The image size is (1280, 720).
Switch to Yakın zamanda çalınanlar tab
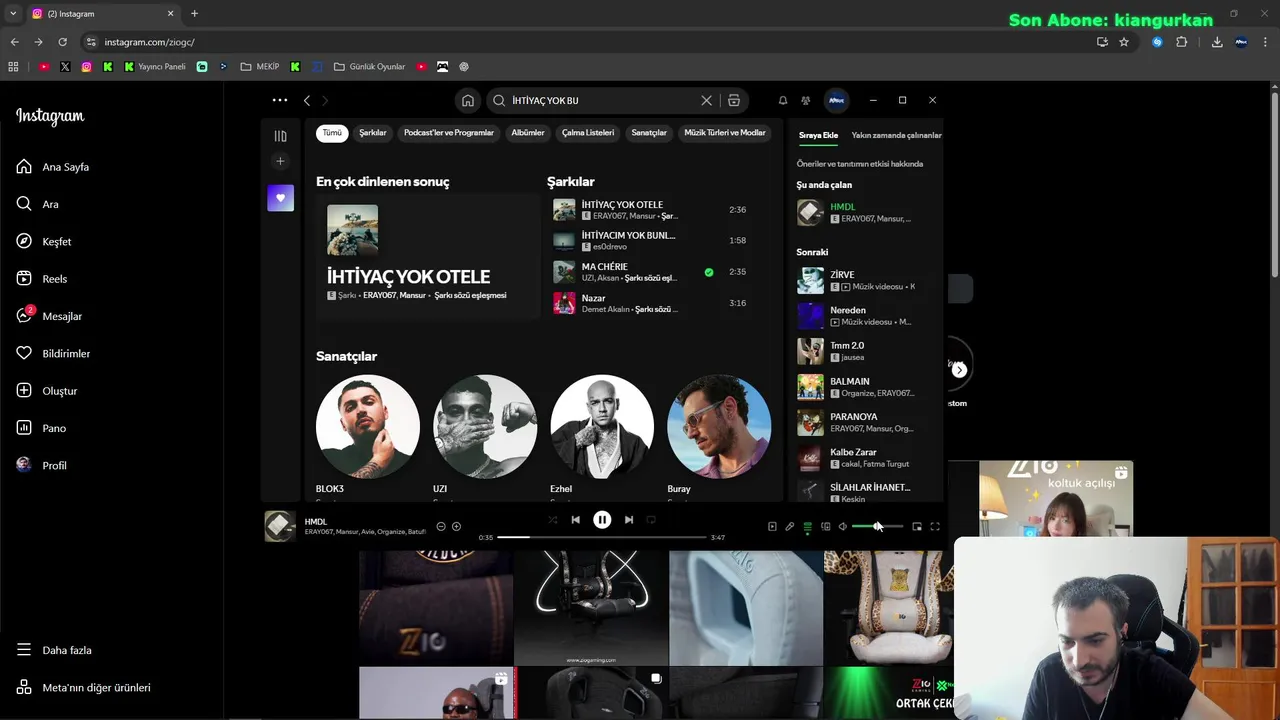pos(896,135)
